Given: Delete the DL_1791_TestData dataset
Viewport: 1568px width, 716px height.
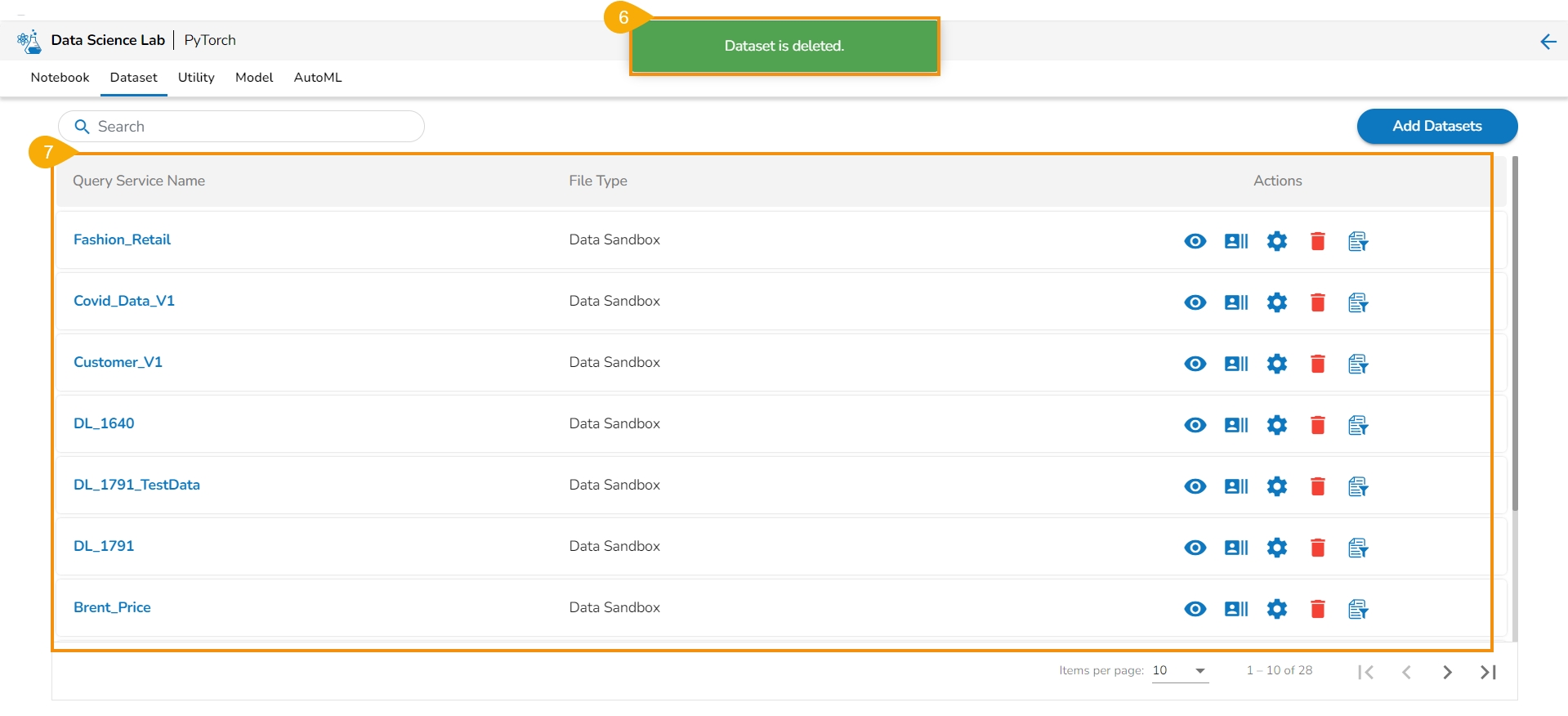Looking at the screenshot, I should pyautogui.click(x=1317, y=486).
